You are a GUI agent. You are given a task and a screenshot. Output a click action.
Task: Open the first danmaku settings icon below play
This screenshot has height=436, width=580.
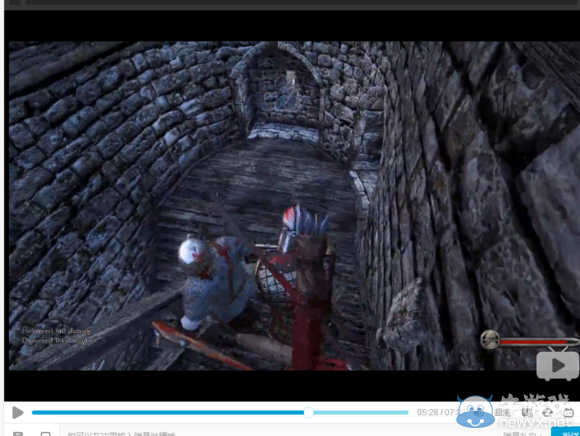coord(18,433)
